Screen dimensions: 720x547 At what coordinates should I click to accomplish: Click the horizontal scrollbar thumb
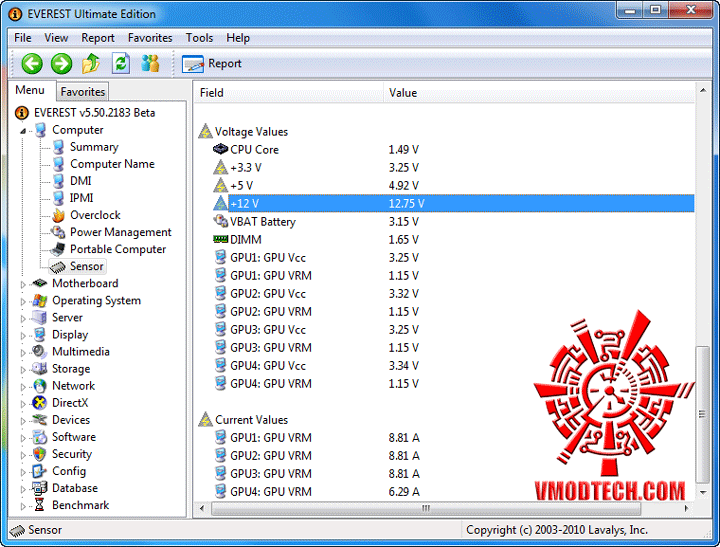pyautogui.click(x=426, y=508)
